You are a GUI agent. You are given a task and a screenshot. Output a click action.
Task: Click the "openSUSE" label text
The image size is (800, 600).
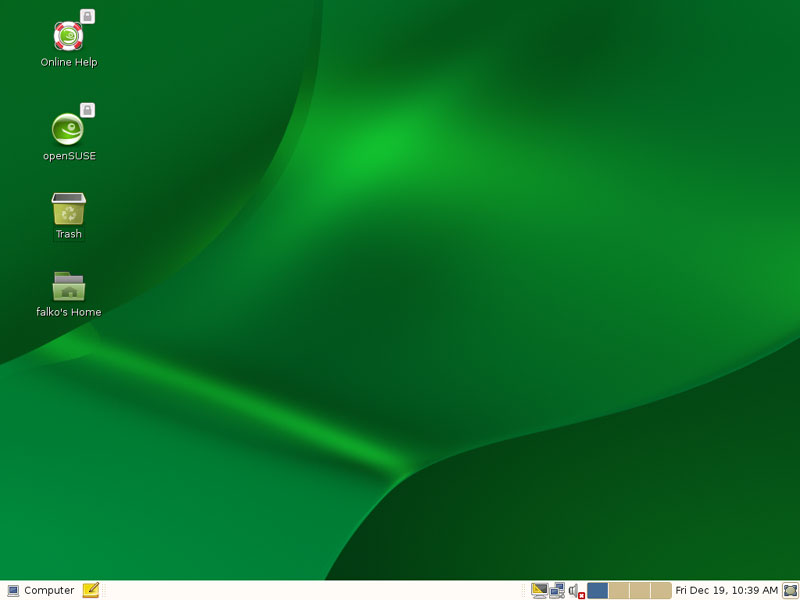[69, 156]
